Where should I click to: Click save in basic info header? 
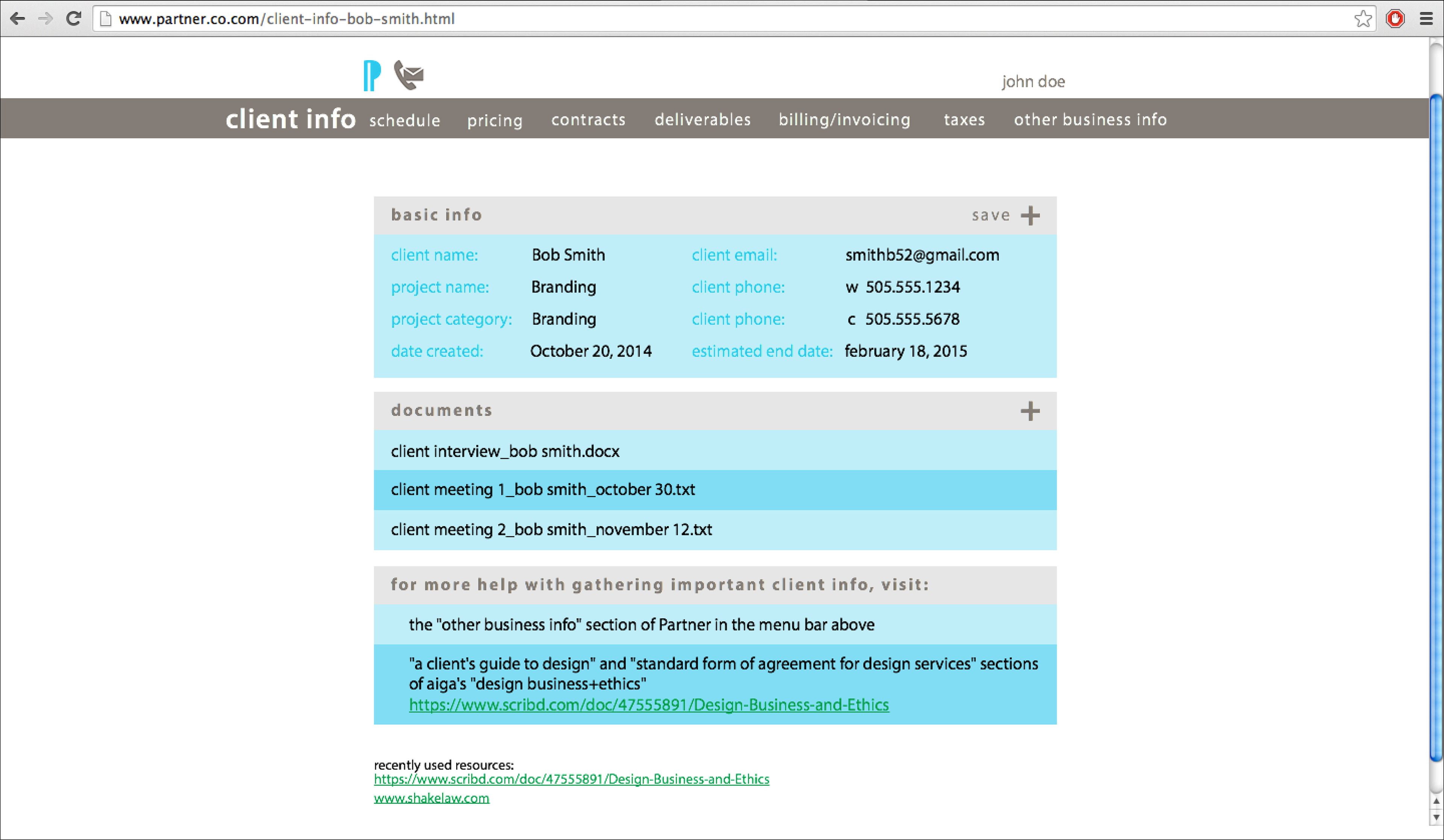(x=991, y=215)
